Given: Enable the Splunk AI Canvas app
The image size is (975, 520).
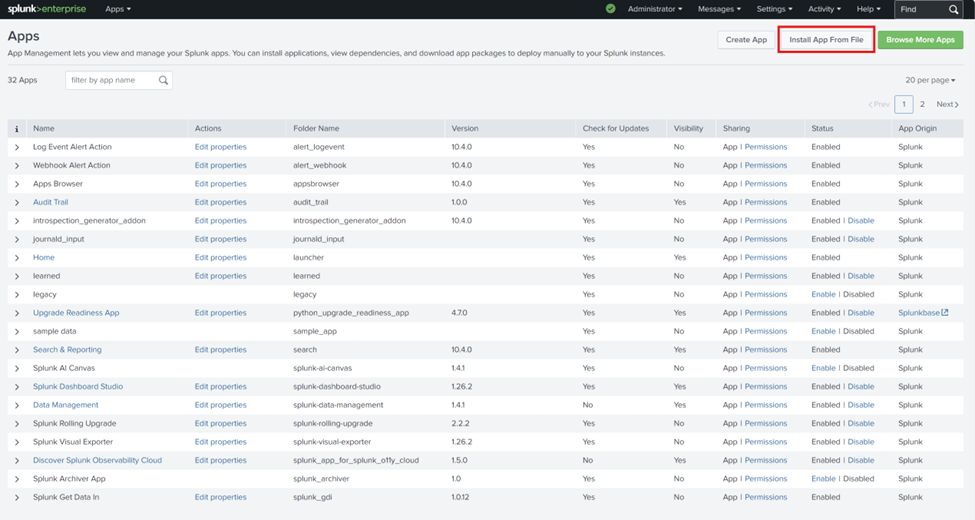Looking at the screenshot, I should click(x=823, y=368).
